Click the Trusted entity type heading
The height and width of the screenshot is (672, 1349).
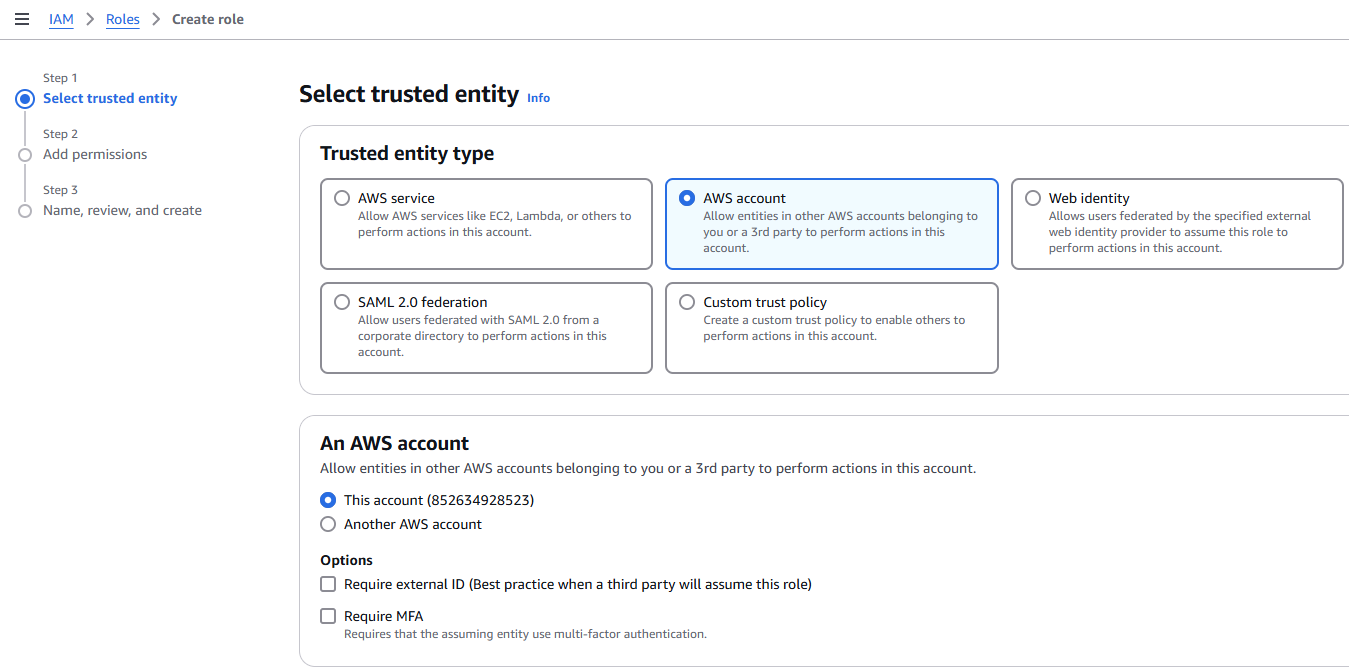click(x=407, y=153)
